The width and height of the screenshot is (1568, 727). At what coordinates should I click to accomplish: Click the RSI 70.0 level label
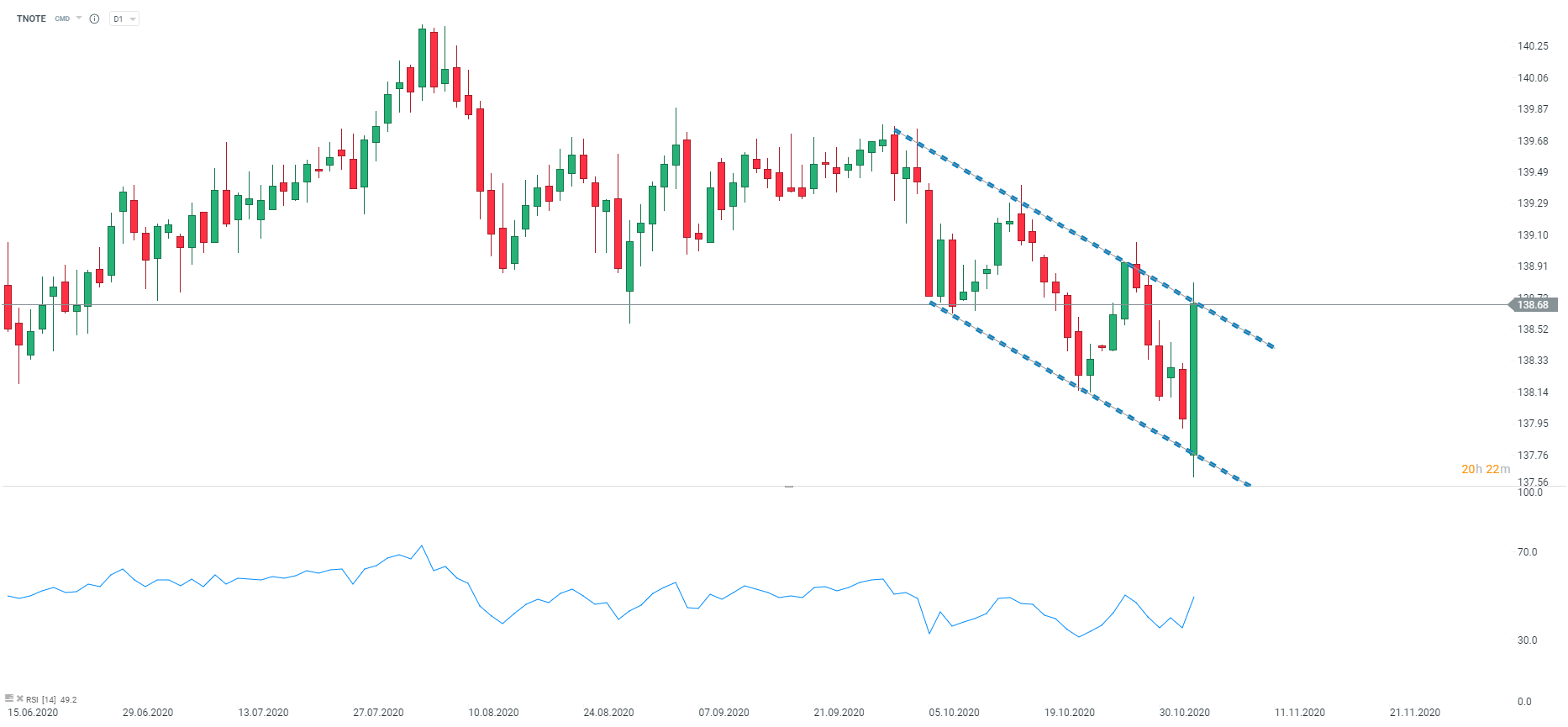1527,552
